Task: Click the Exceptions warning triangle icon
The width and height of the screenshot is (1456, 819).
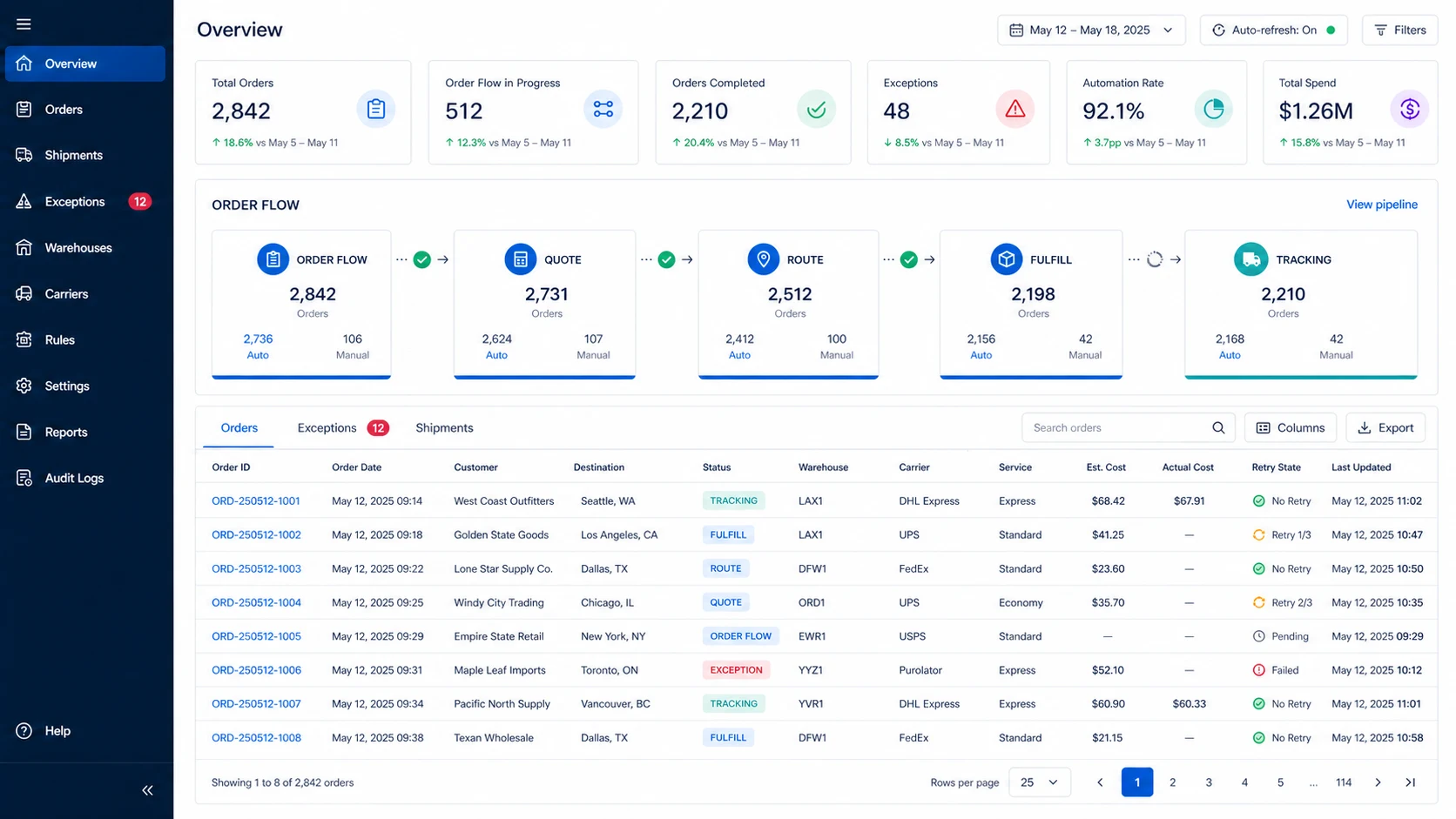Action: coord(1014,110)
